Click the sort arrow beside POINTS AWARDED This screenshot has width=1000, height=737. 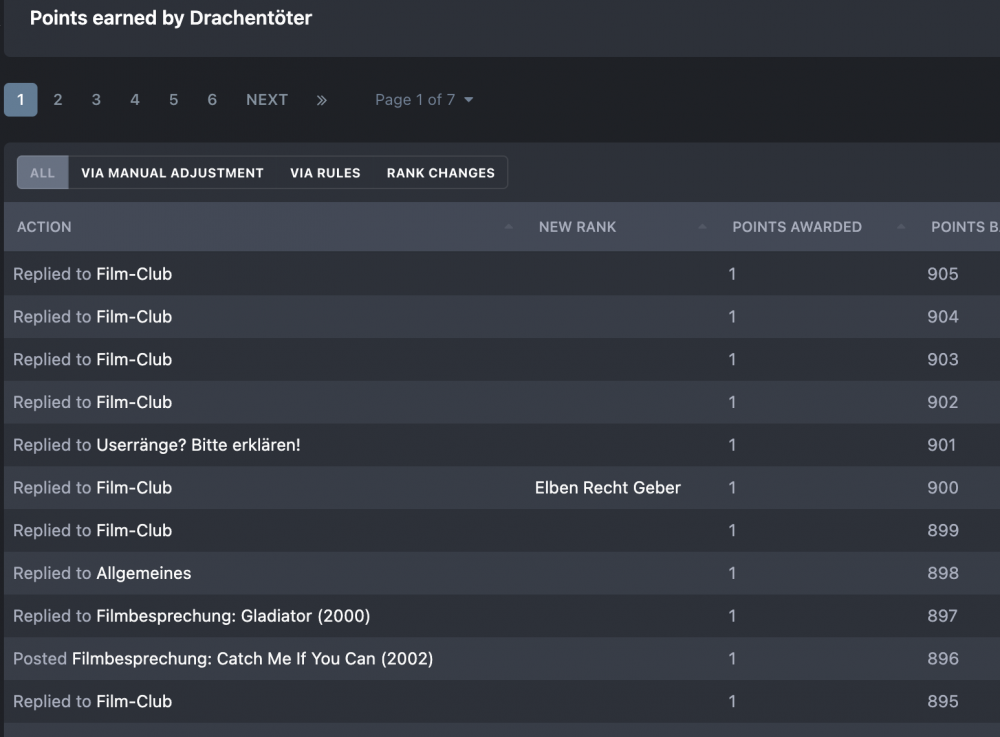point(902,227)
